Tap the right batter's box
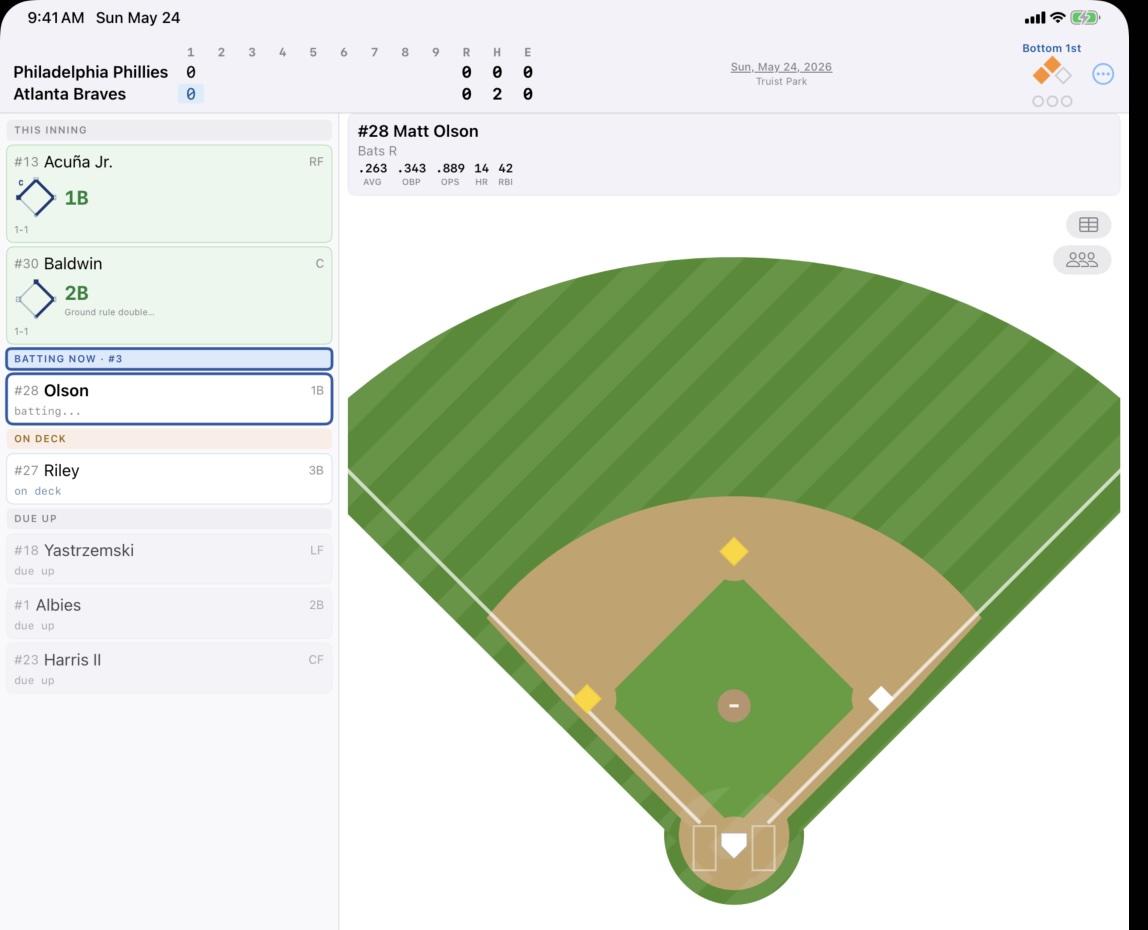This screenshot has width=1148, height=930. point(763,848)
